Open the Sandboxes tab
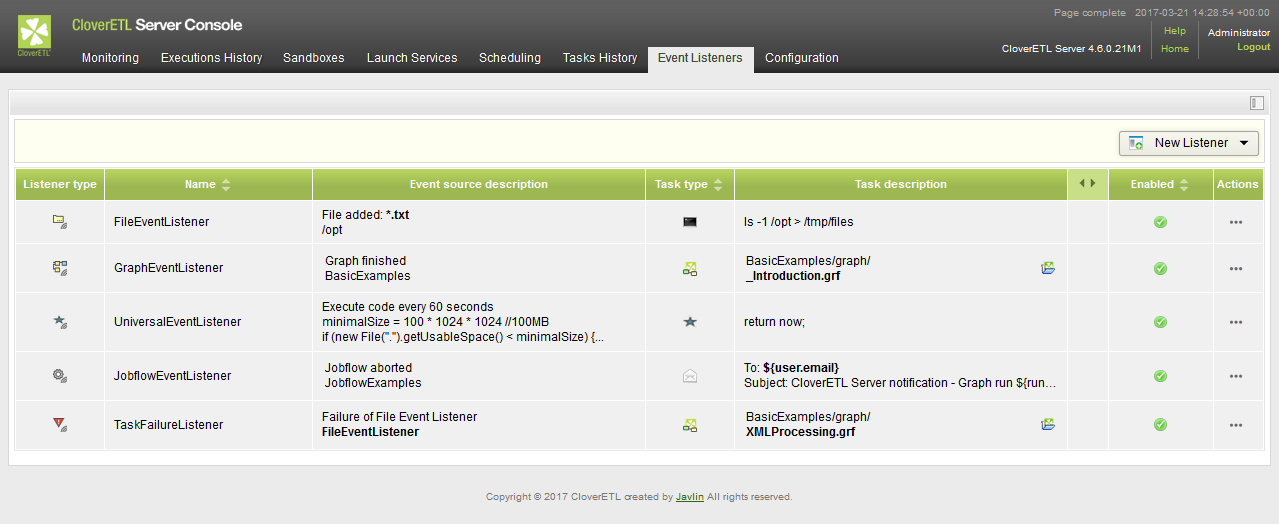The height and width of the screenshot is (524, 1279). 313,58
